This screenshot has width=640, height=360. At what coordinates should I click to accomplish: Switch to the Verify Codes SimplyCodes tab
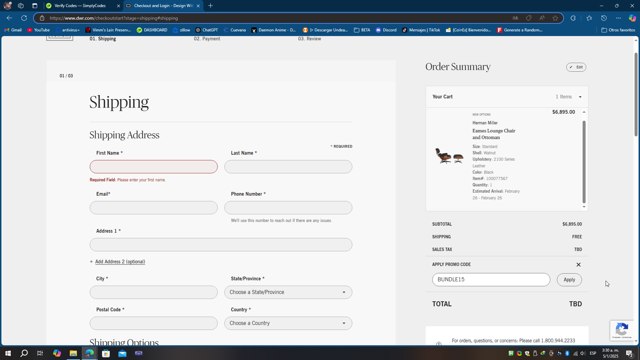(80, 6)
